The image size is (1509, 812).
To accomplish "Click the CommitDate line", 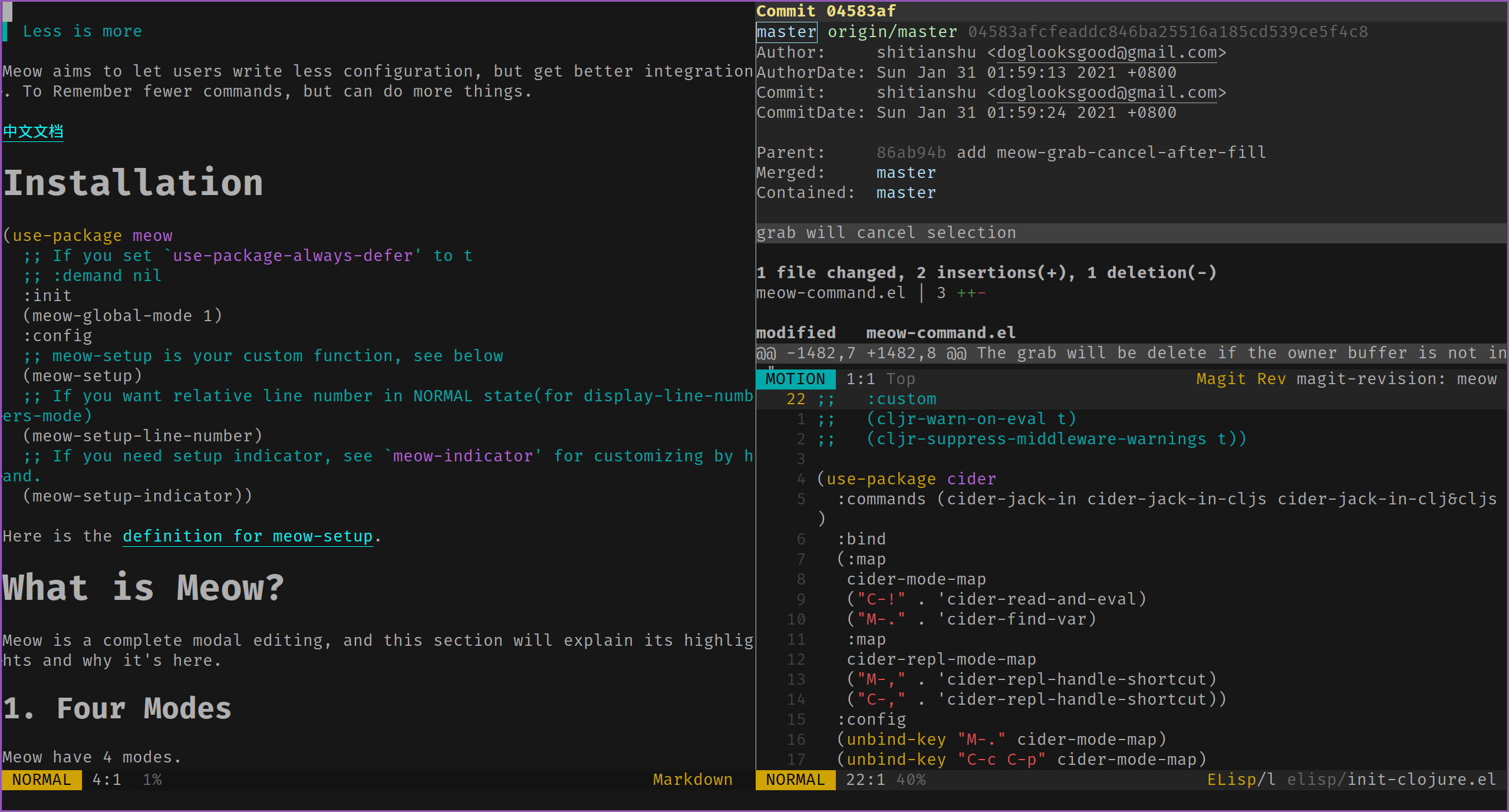I will tap(966, 113).
